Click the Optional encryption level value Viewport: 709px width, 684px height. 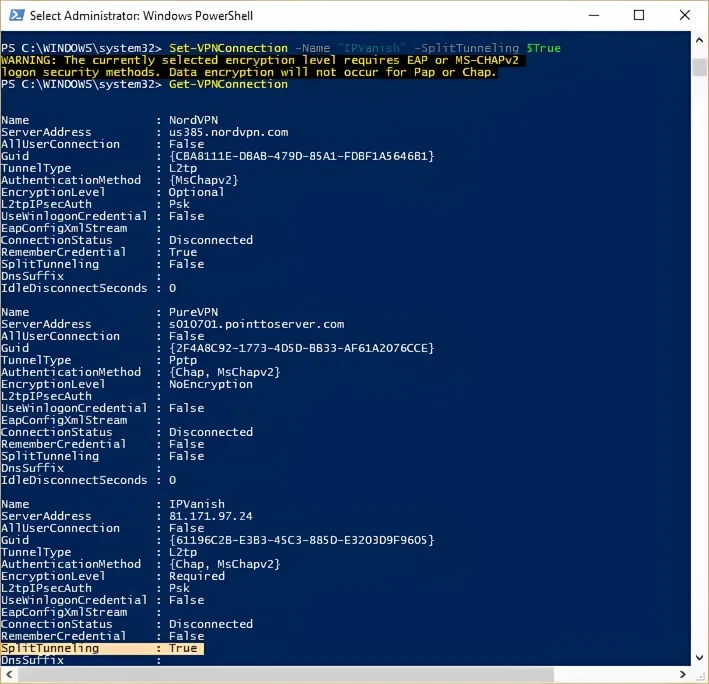196,192
